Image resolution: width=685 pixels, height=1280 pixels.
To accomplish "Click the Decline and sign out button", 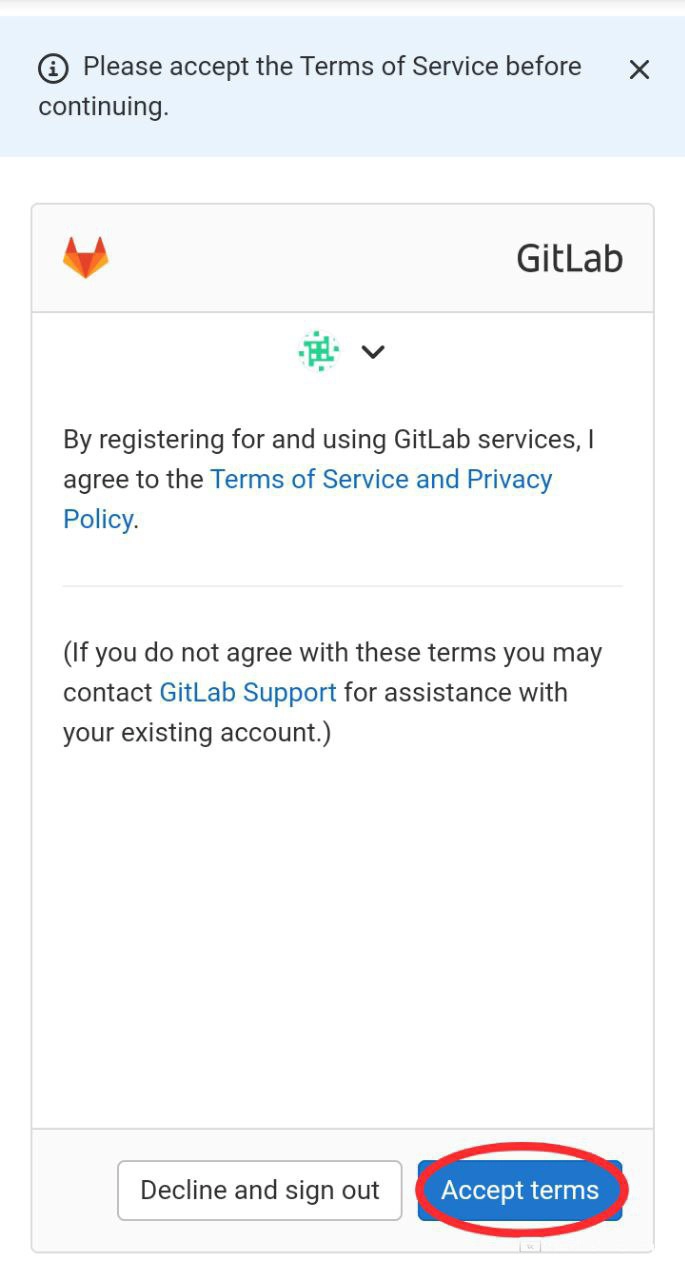I will pyautogui.click(x=260, y=1190).
